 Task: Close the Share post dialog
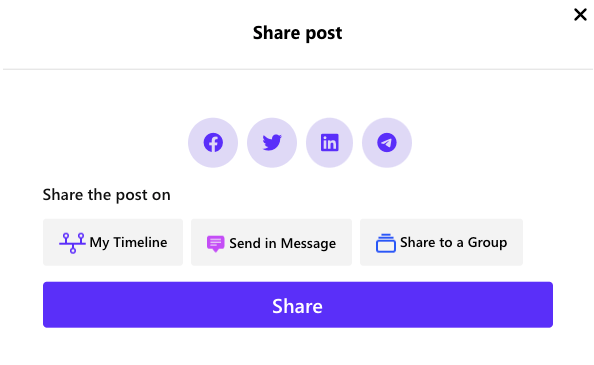(580, 15)
